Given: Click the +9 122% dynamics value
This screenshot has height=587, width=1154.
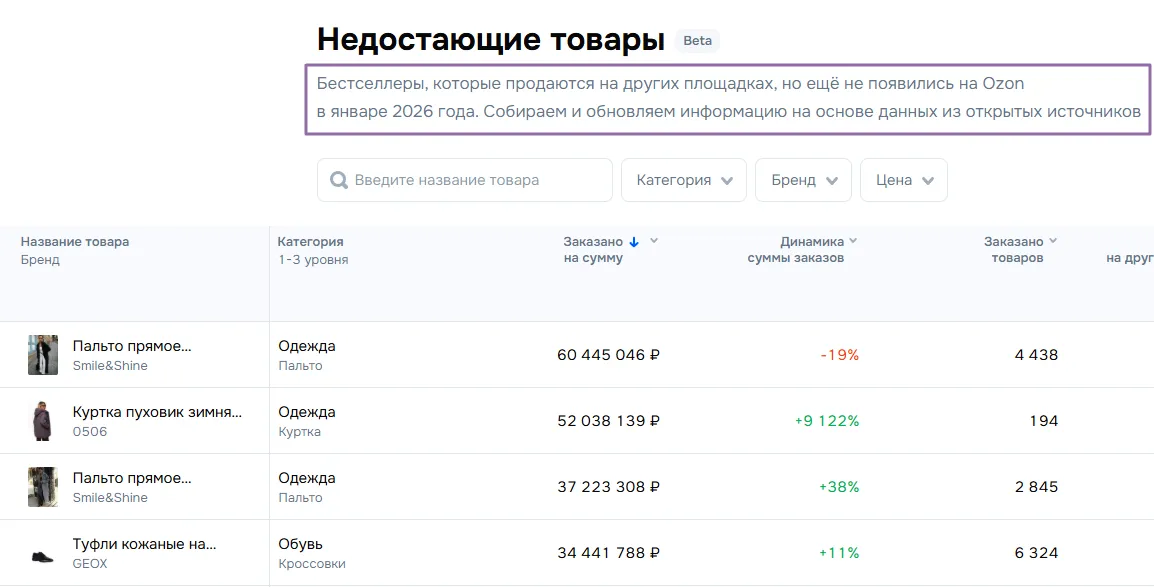Looking at the screenshot, I should (x=826, y=421).
